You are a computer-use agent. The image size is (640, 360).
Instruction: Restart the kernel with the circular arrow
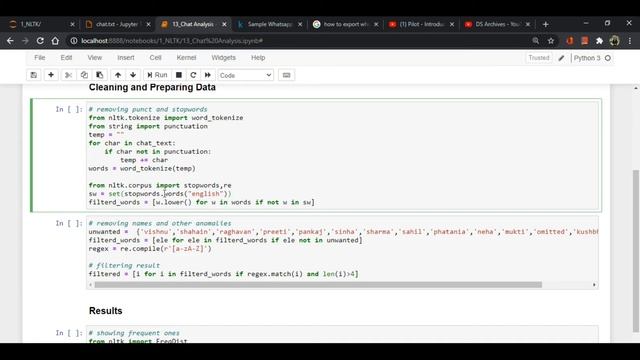(193, 75)
